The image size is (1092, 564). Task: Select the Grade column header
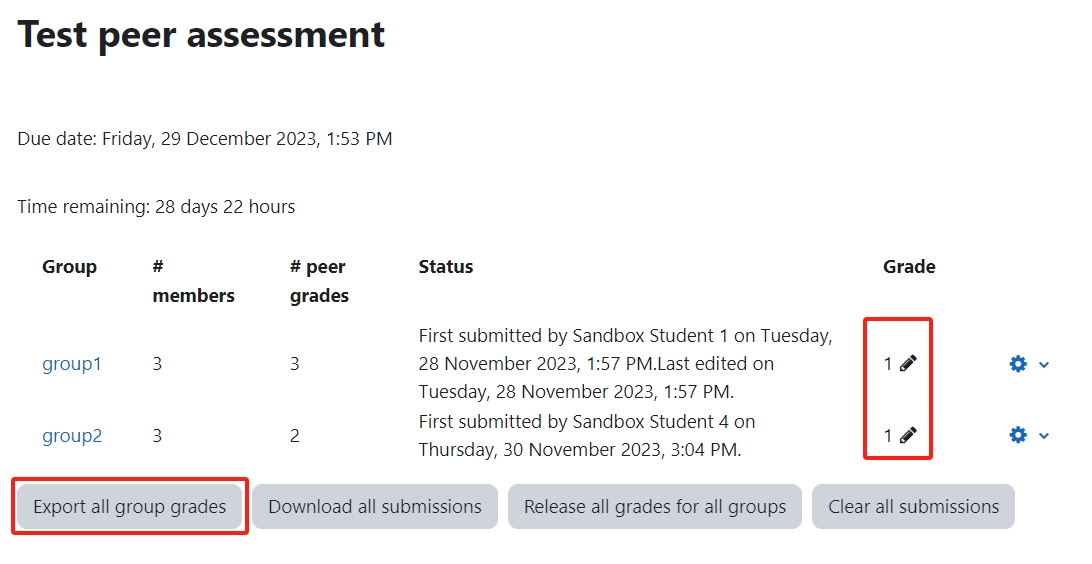(909, 267)
